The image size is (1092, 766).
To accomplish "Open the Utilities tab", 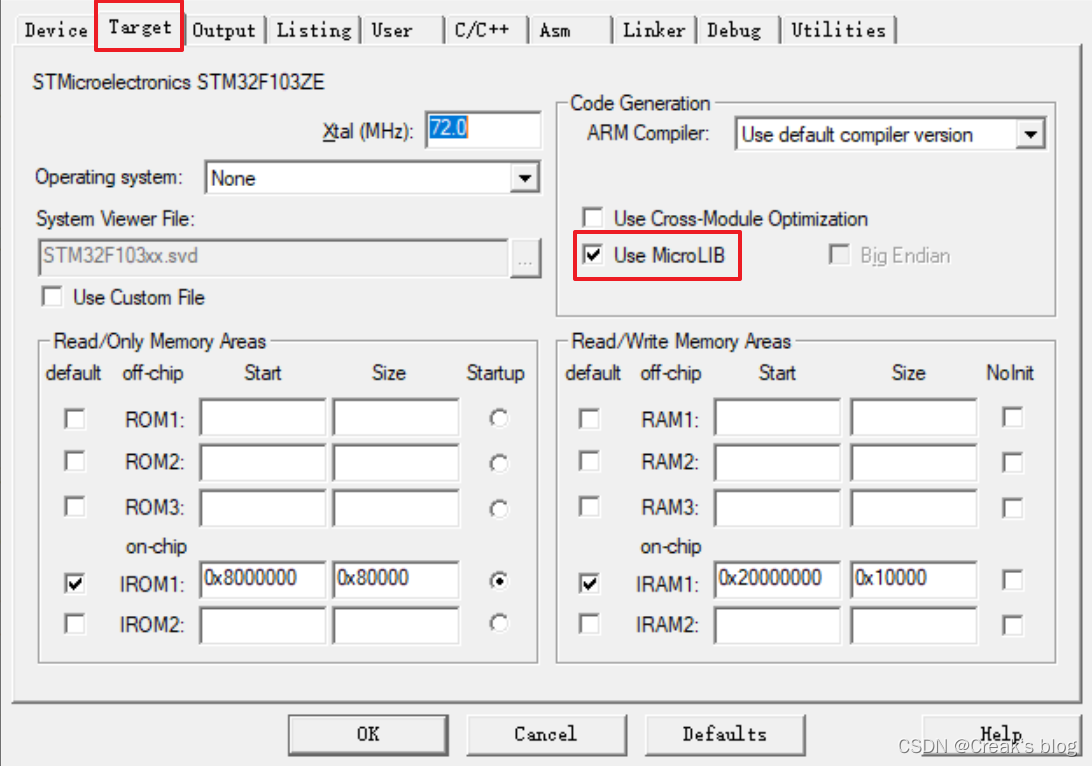I will tap(838, 30).
